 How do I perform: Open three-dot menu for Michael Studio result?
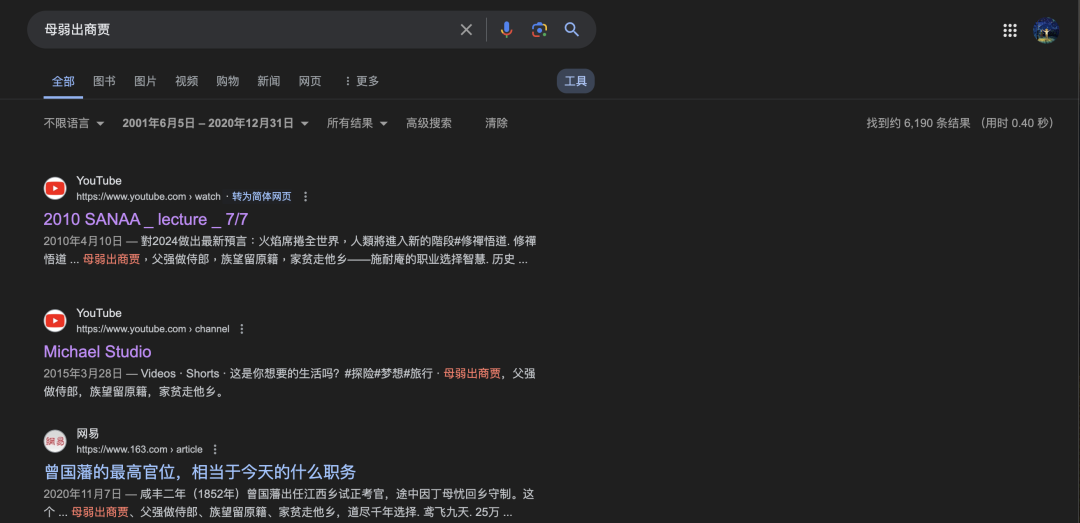[x=242, y=329]
